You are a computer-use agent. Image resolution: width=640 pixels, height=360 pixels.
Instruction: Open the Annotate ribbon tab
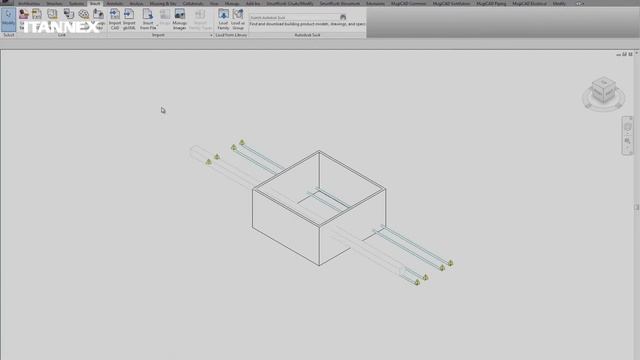[x=115, y=4]
